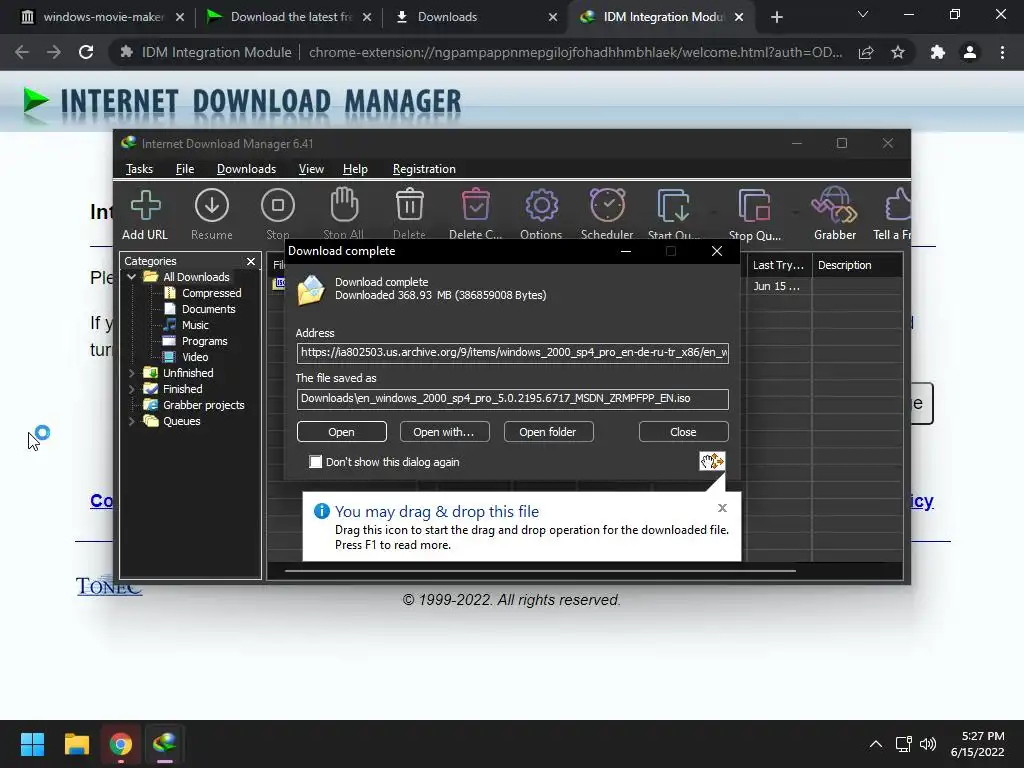Click the Open with... button
Viewport: 1024px width, 768px height.
(444, 432)
